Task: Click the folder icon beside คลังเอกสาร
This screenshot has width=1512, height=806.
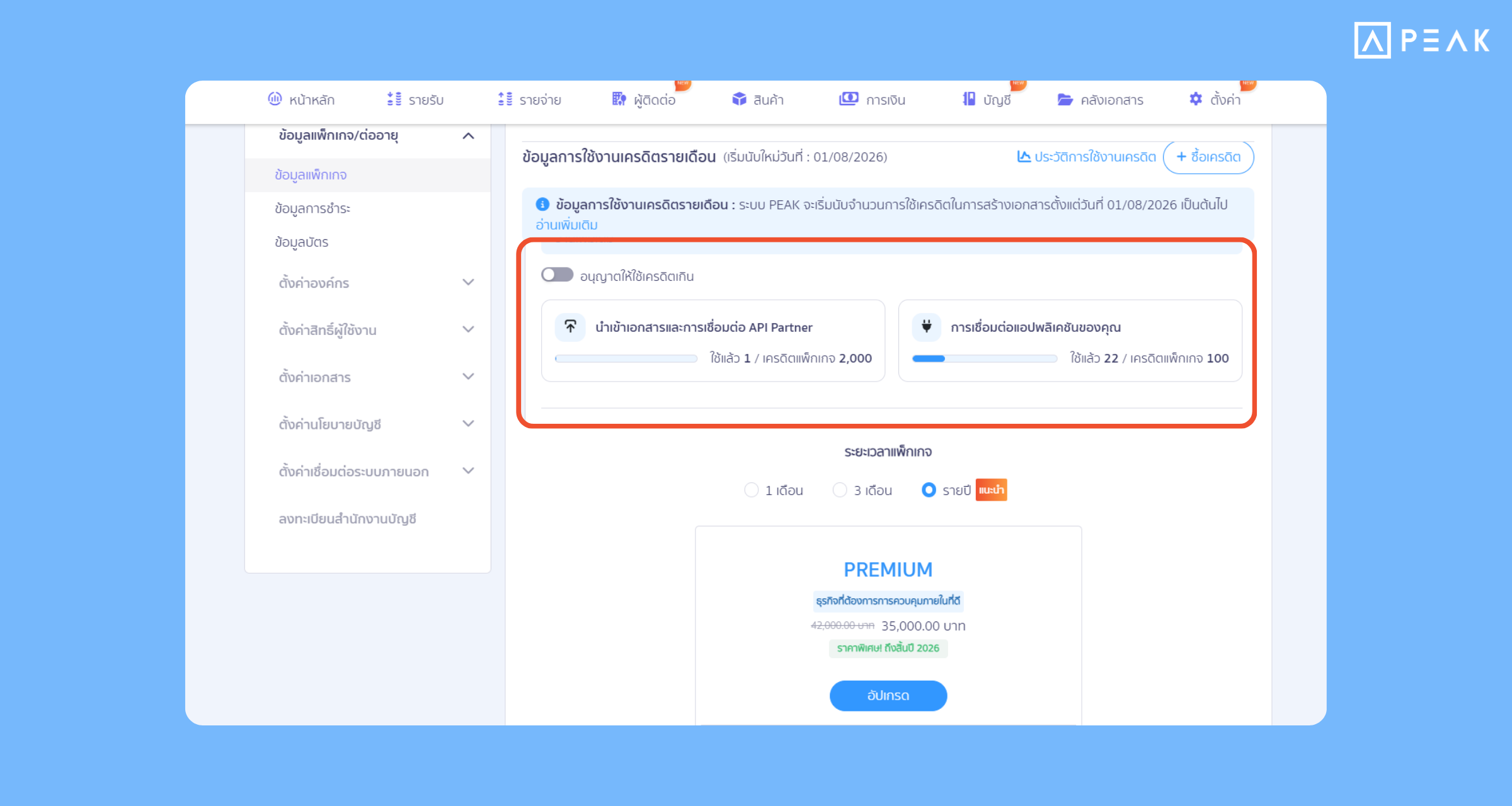Action: tap(1065, 99)
